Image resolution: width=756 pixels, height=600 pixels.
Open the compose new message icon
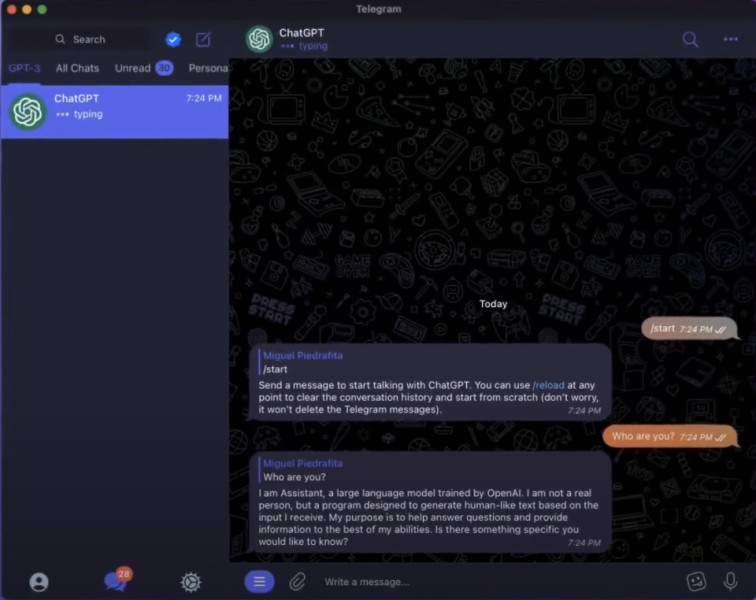(x=203, y=39)
